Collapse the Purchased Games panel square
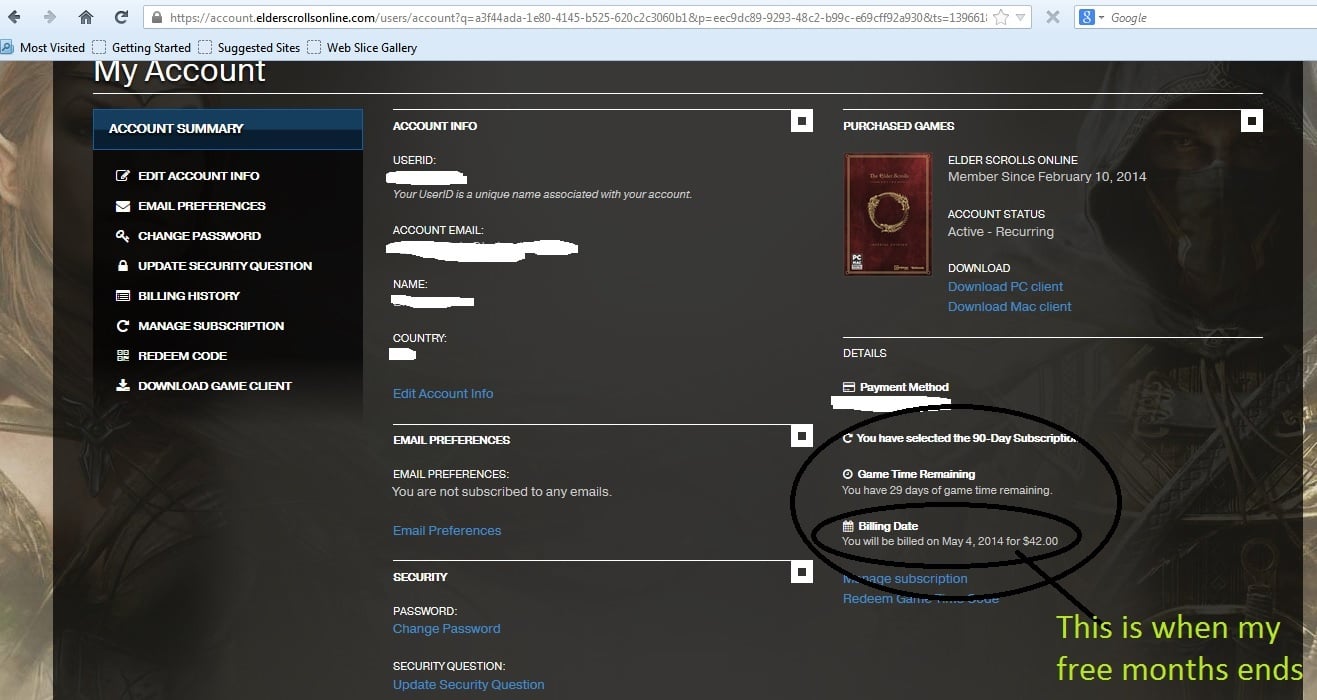This screenshot has width=1317, height=700. [x=1251, y=121]
